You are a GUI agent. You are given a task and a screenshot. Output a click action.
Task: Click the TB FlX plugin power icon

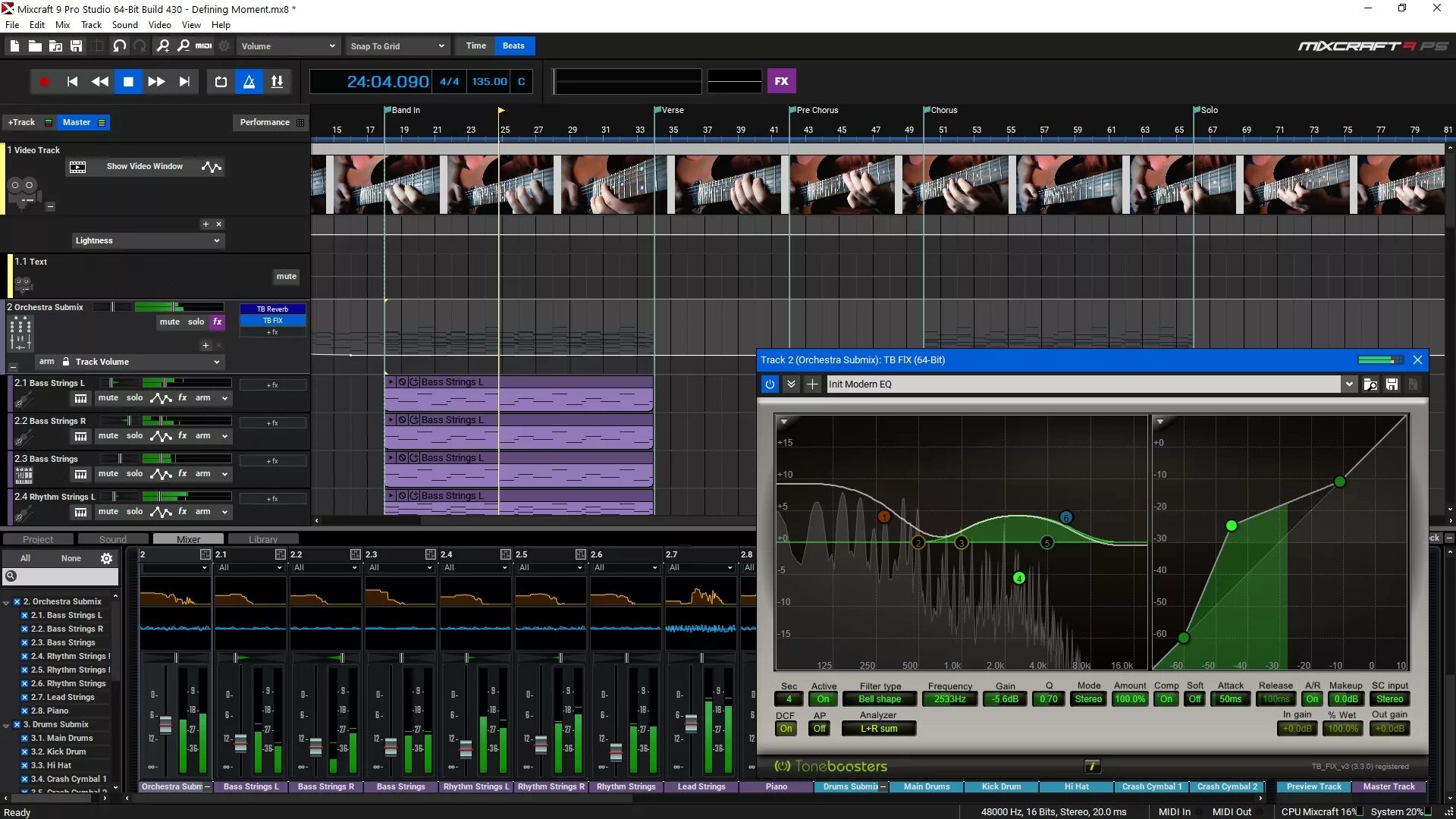coord(770,384)
